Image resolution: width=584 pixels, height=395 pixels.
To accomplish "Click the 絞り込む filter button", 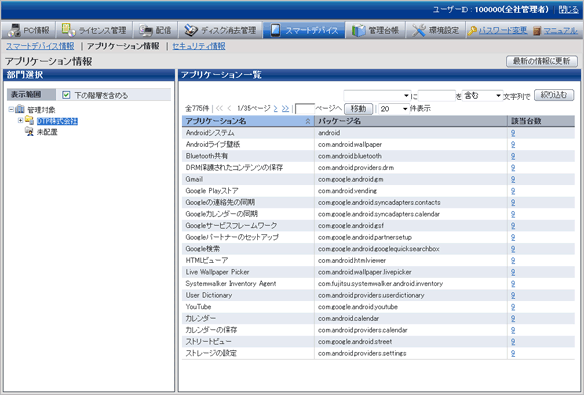I will [554, 95].
